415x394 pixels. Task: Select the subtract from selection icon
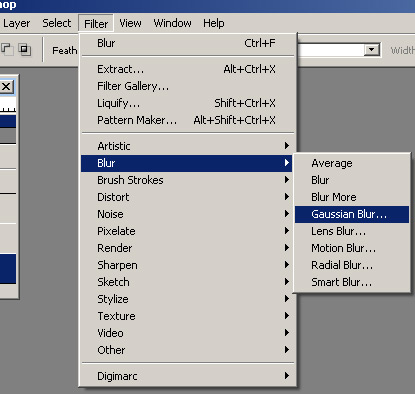[7, 49]
